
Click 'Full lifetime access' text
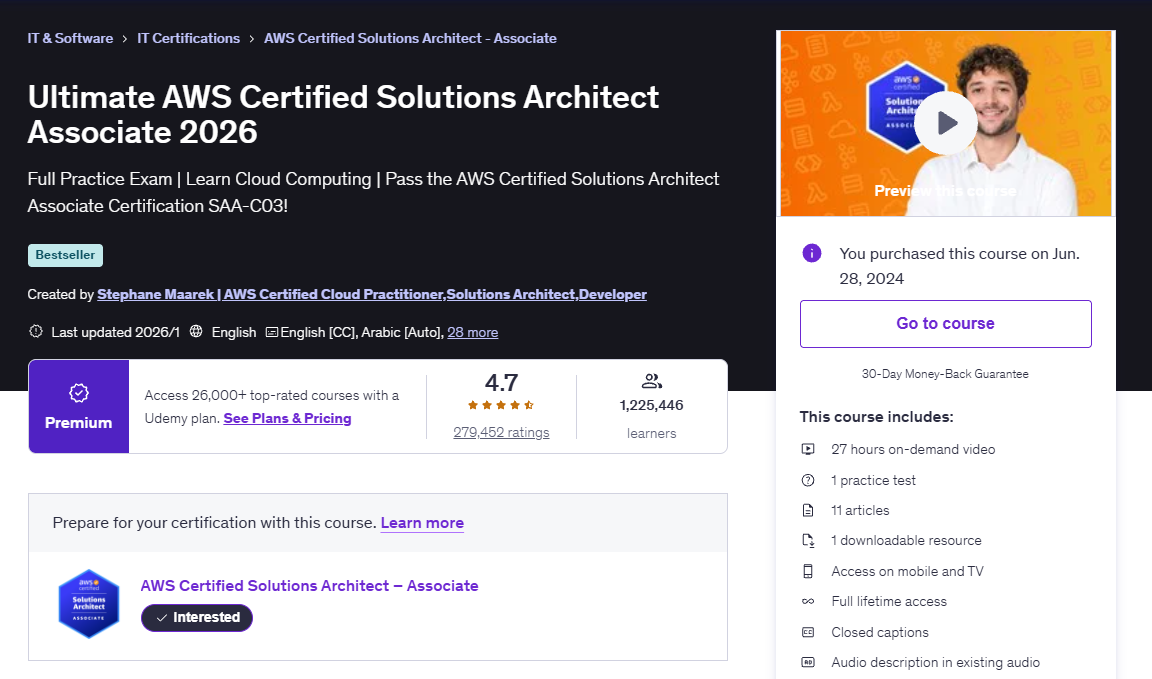[889, 601]
